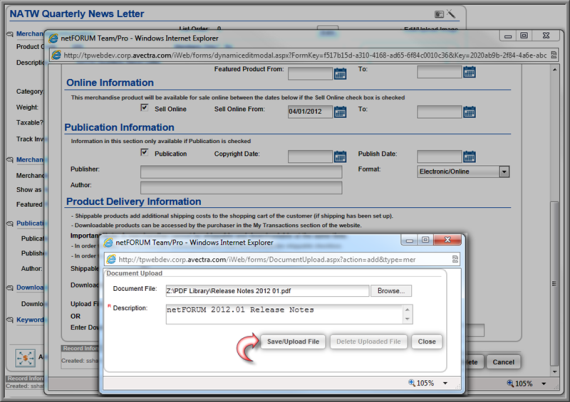The width and height of the screenshot is (570, 402).
Task: Click 105% zoom icon in edit modal status bar
Action: pyautogui.click(x=510, y=383)
